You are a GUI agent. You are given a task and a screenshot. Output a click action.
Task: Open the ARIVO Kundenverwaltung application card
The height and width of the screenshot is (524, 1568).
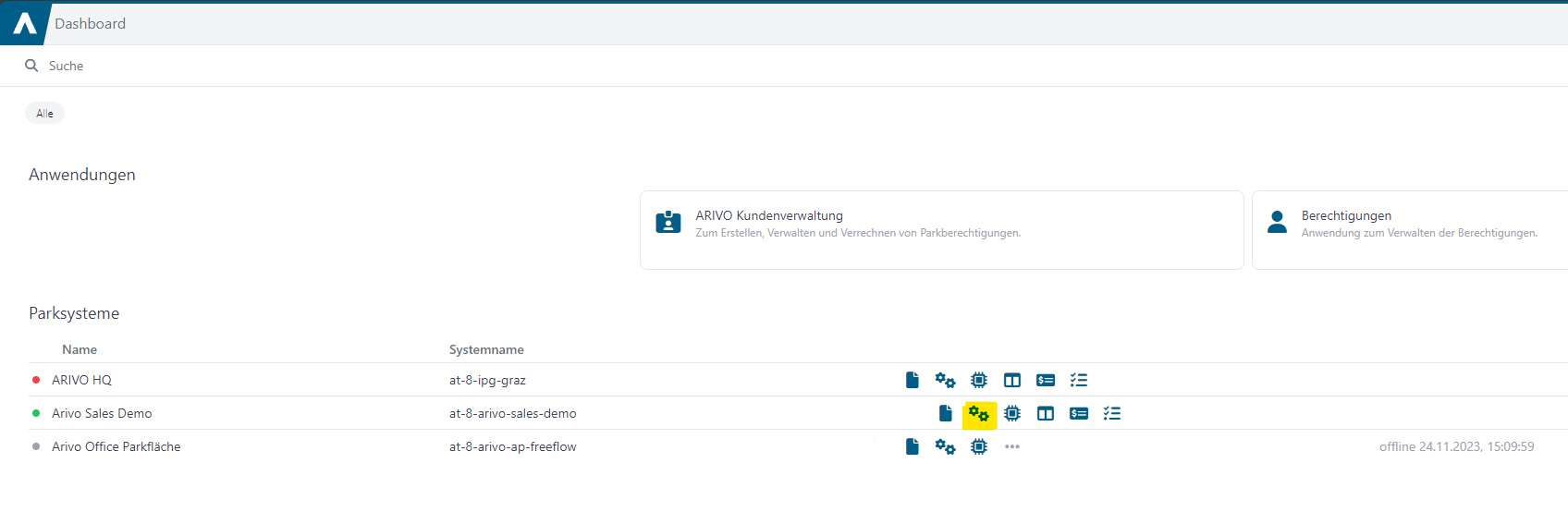point(941,230)
